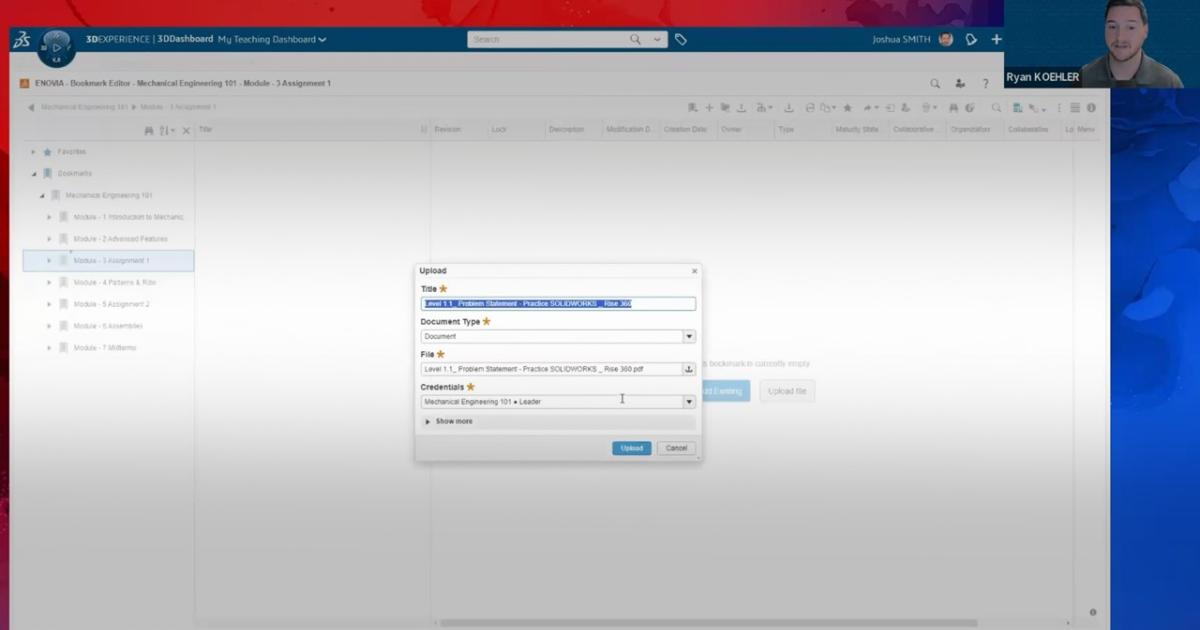Click the plus icon in the top bar
1200x630 pixels.
(x=996, y=38)
